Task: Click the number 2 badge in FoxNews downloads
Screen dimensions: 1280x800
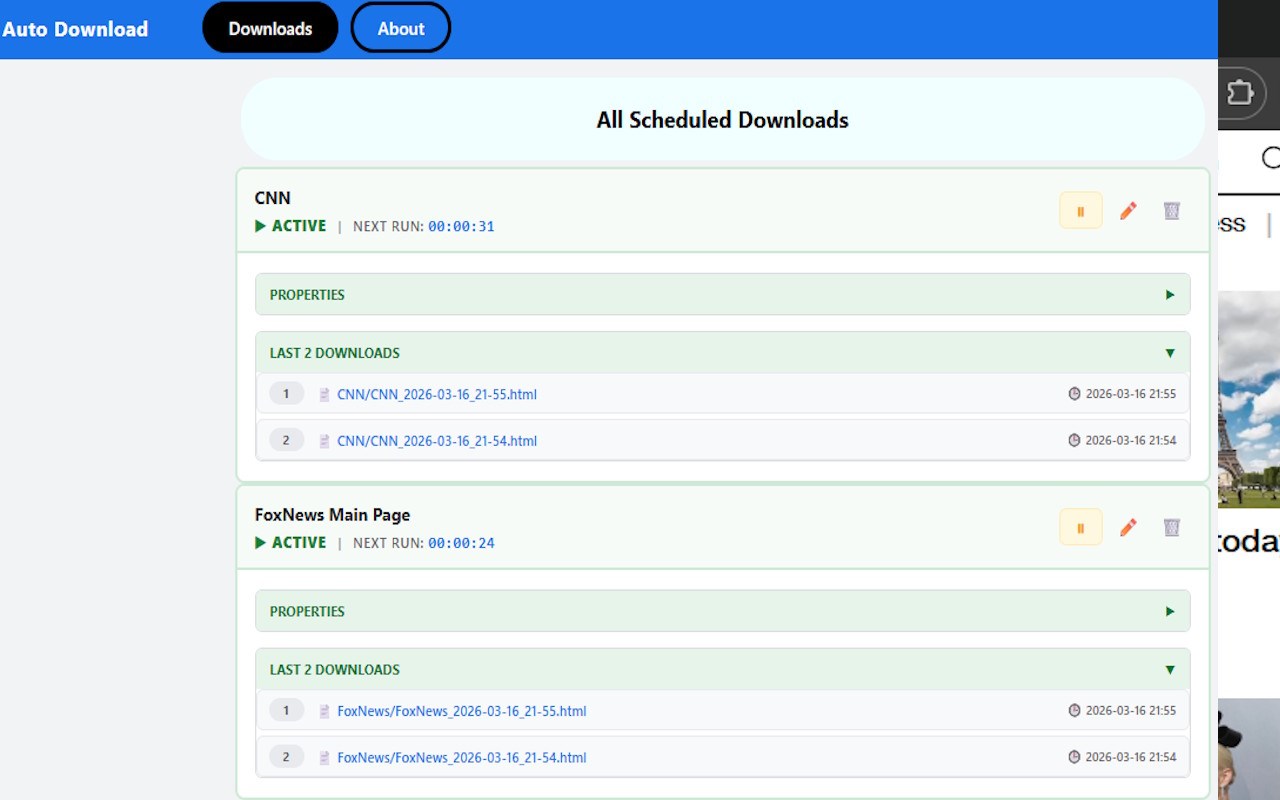Action: point(286,757)
